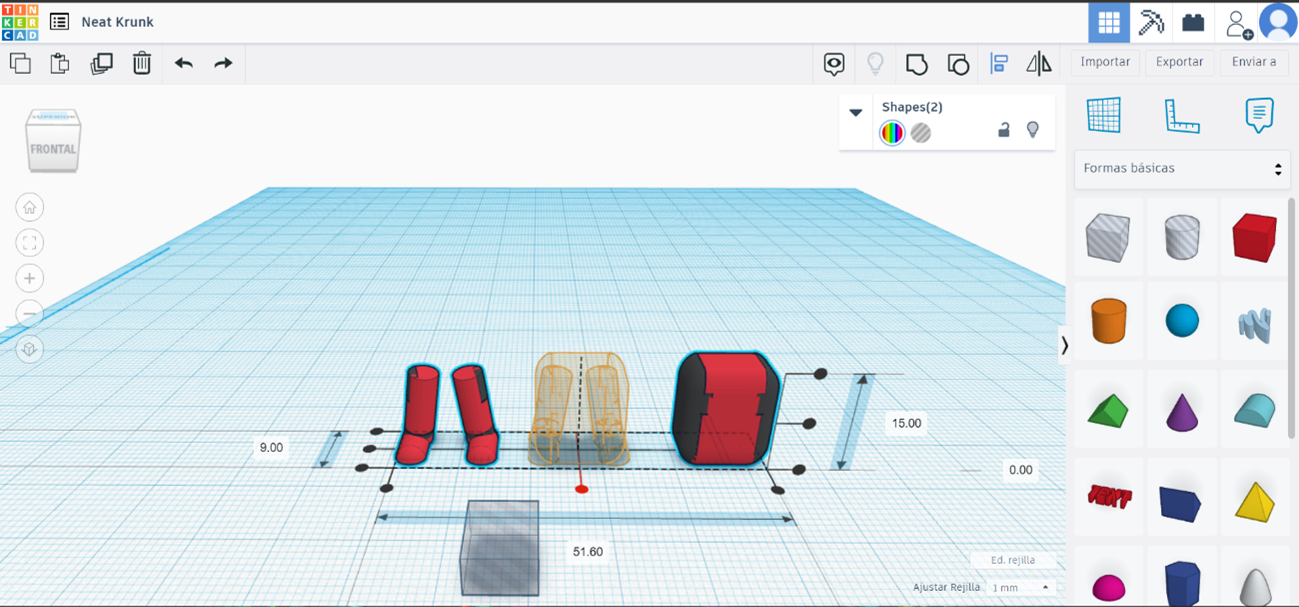1299x607 pixels.
Task: Select the Ungroup tool
Action: 958,63
